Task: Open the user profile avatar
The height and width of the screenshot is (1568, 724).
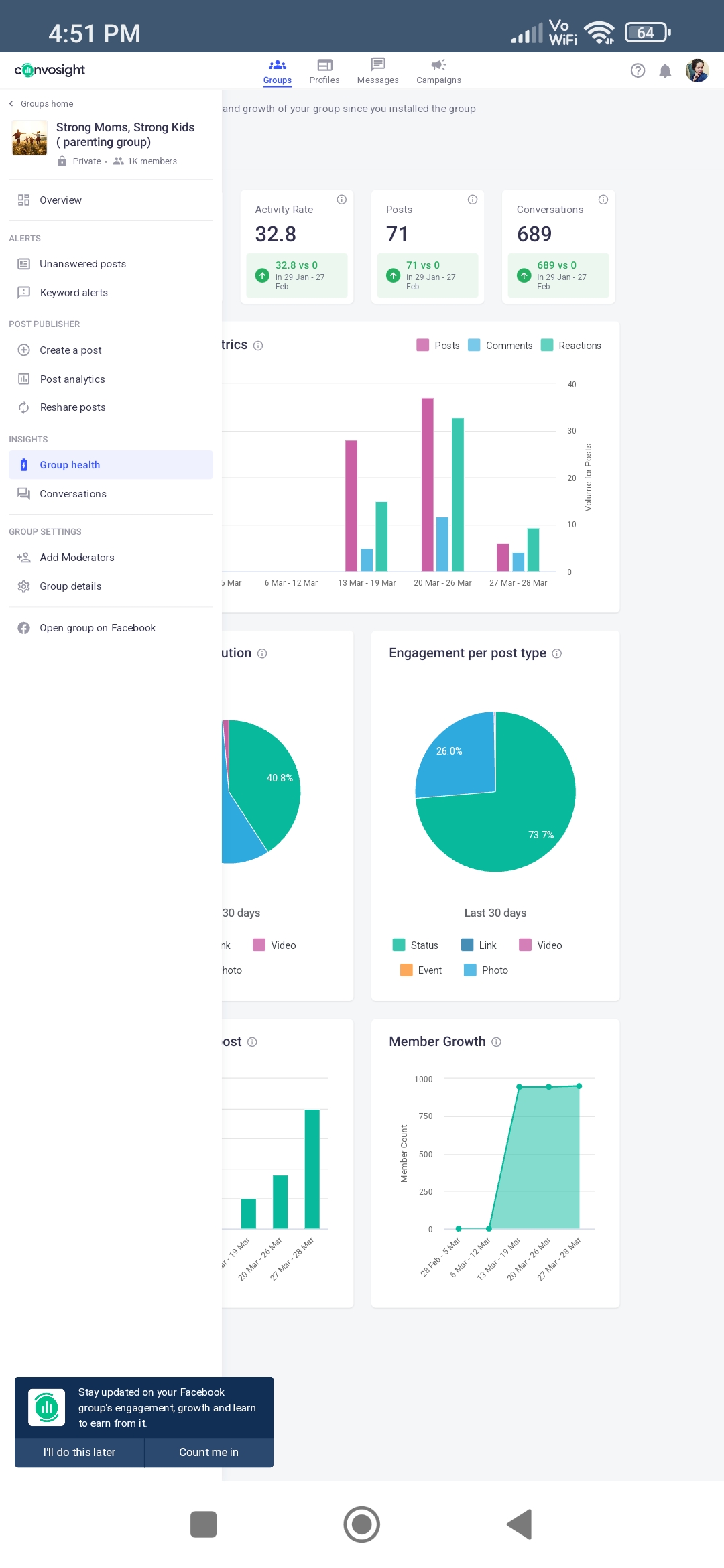Action: pyautogui.click(x=697, y=70)
